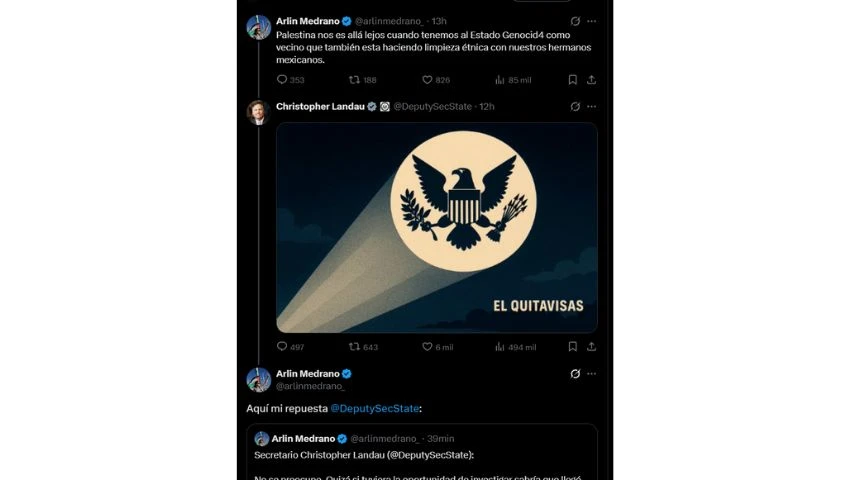
Task: Like the tweet with 826 likes
Action: pos(427,80)
